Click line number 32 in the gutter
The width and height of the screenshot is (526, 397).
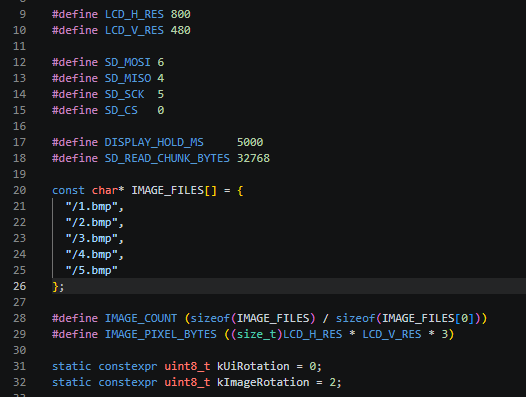click(19, 382)
